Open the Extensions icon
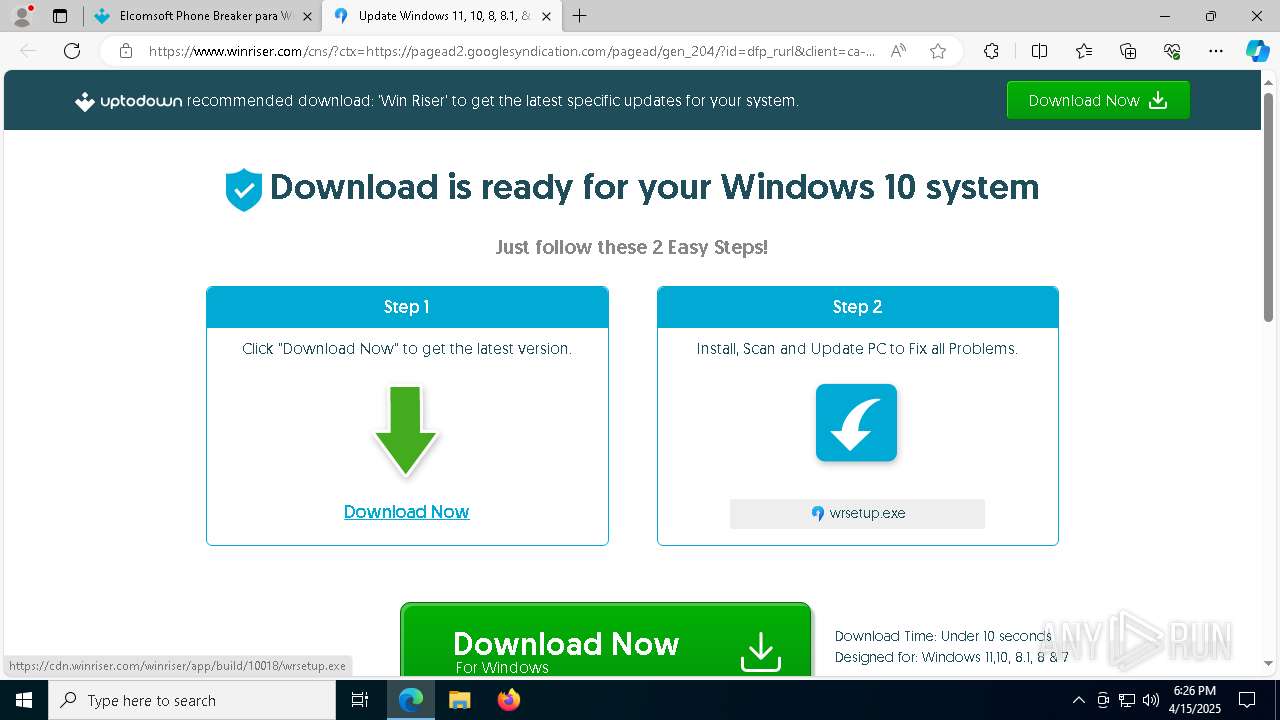The height and width of the screenshot is (720, 1280). (x=991, y=51)
